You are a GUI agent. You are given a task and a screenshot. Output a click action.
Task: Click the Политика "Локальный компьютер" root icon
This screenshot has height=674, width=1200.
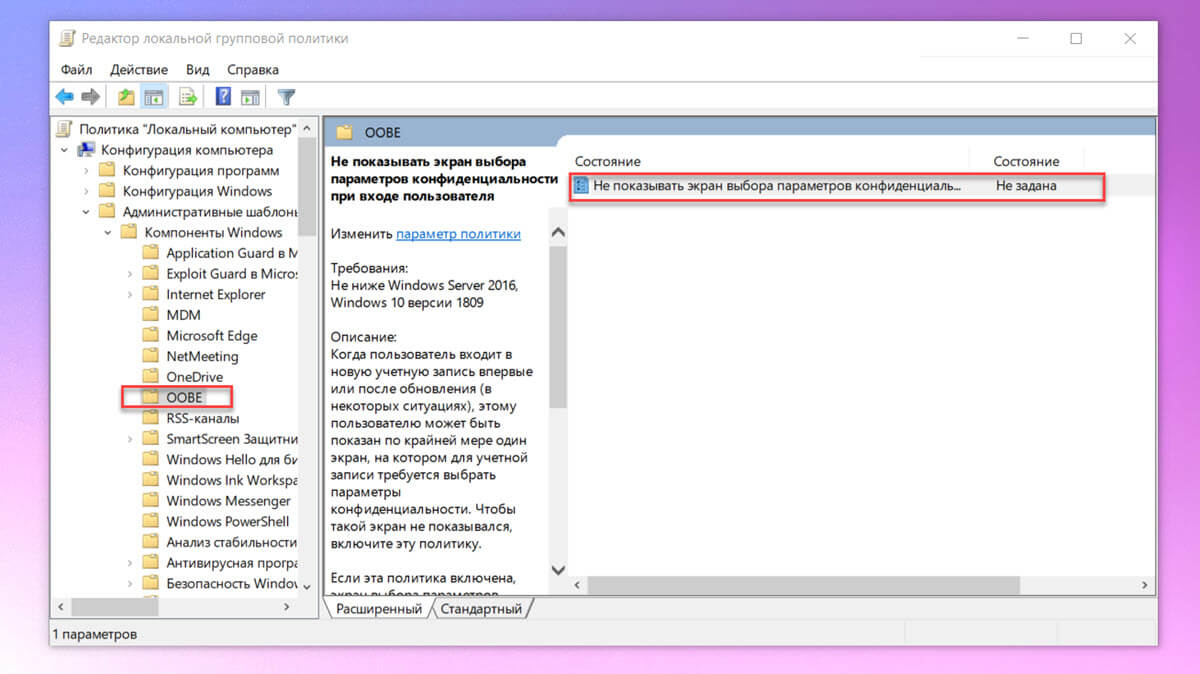click(65, 129)
